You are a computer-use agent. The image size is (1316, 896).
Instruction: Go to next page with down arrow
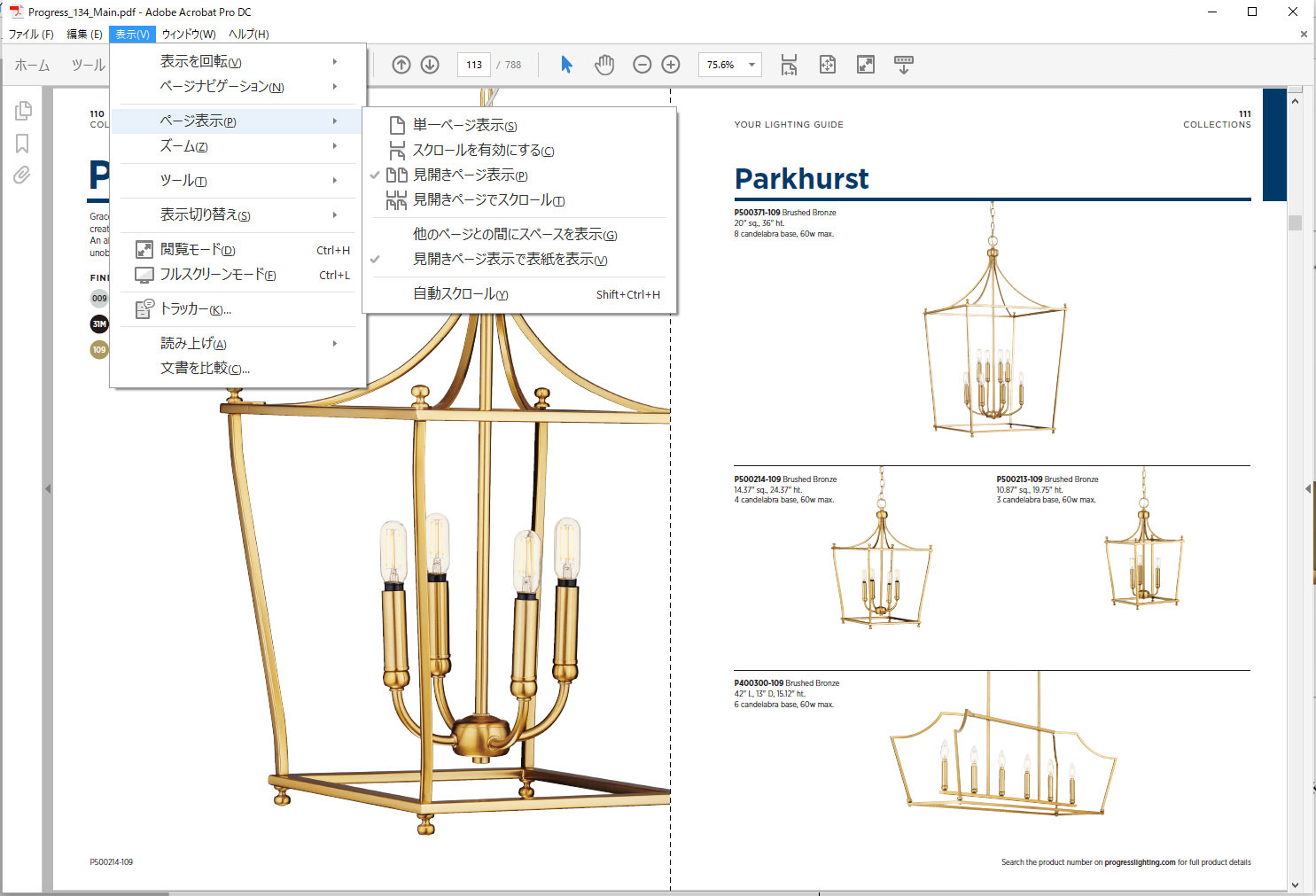pyautogui.click(x=430, y=65)
